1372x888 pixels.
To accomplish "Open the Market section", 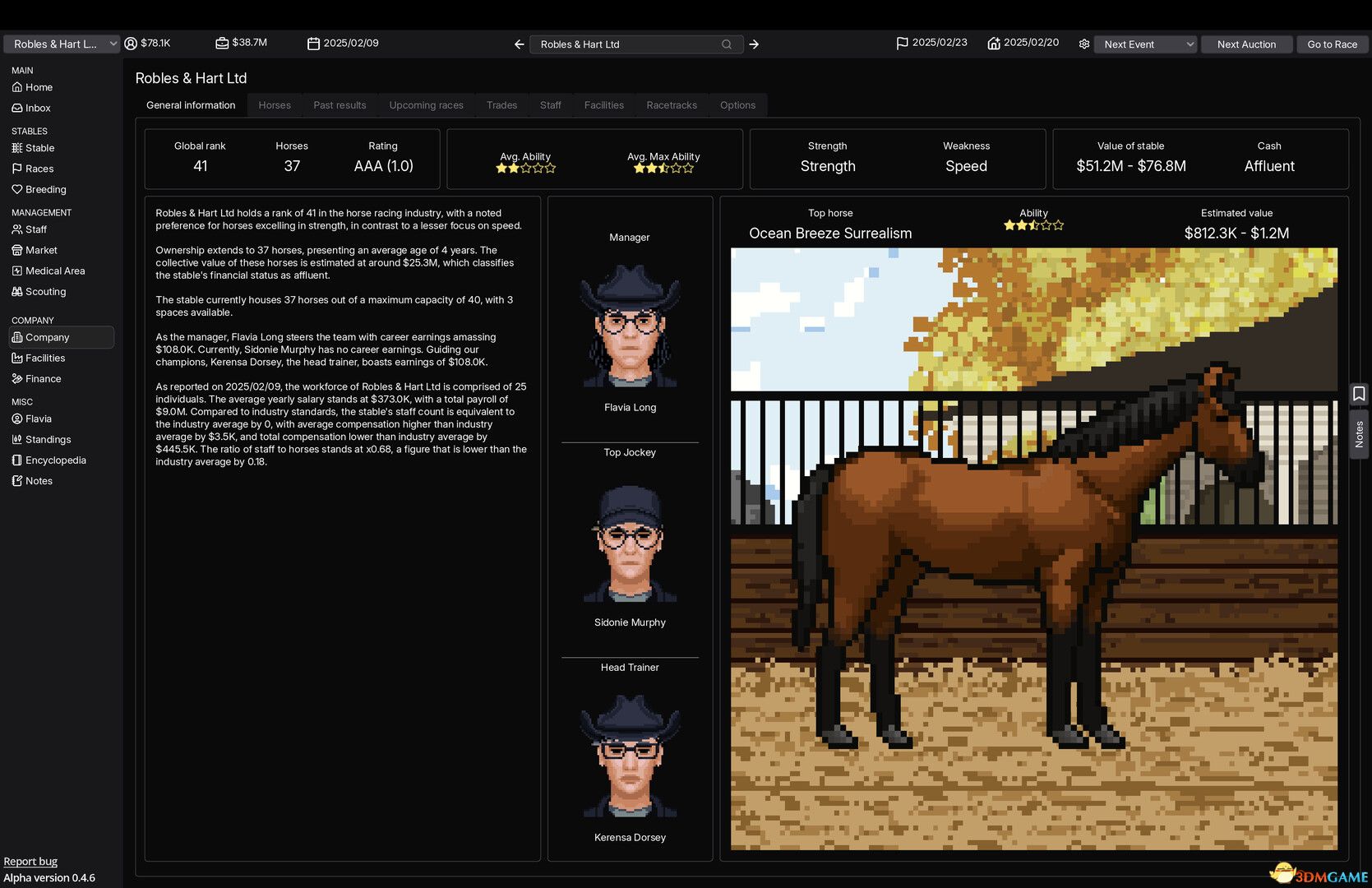I will click(39, 250).
